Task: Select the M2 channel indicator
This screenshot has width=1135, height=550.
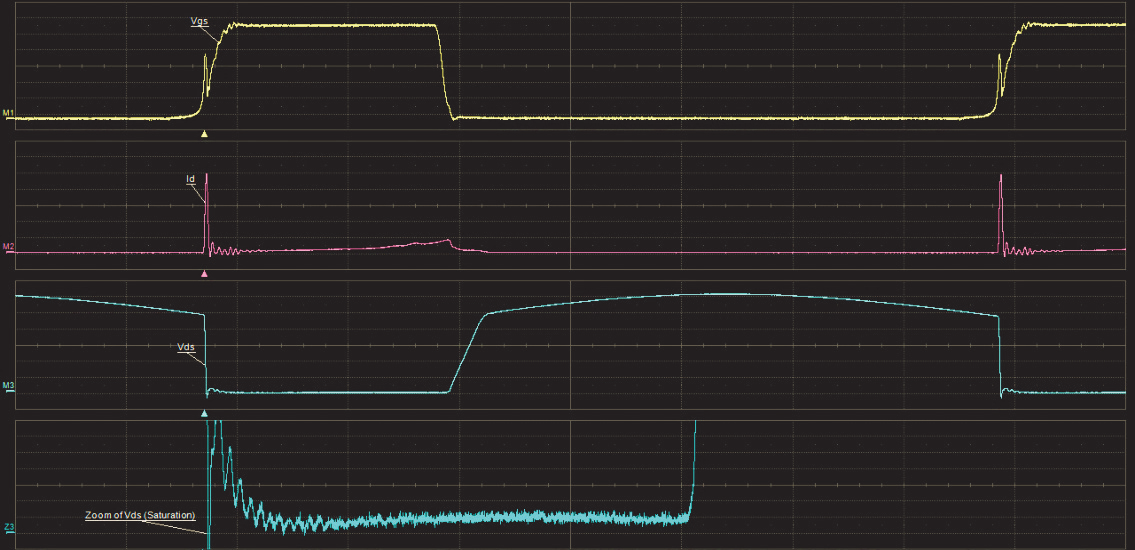Action: (8, 246)
